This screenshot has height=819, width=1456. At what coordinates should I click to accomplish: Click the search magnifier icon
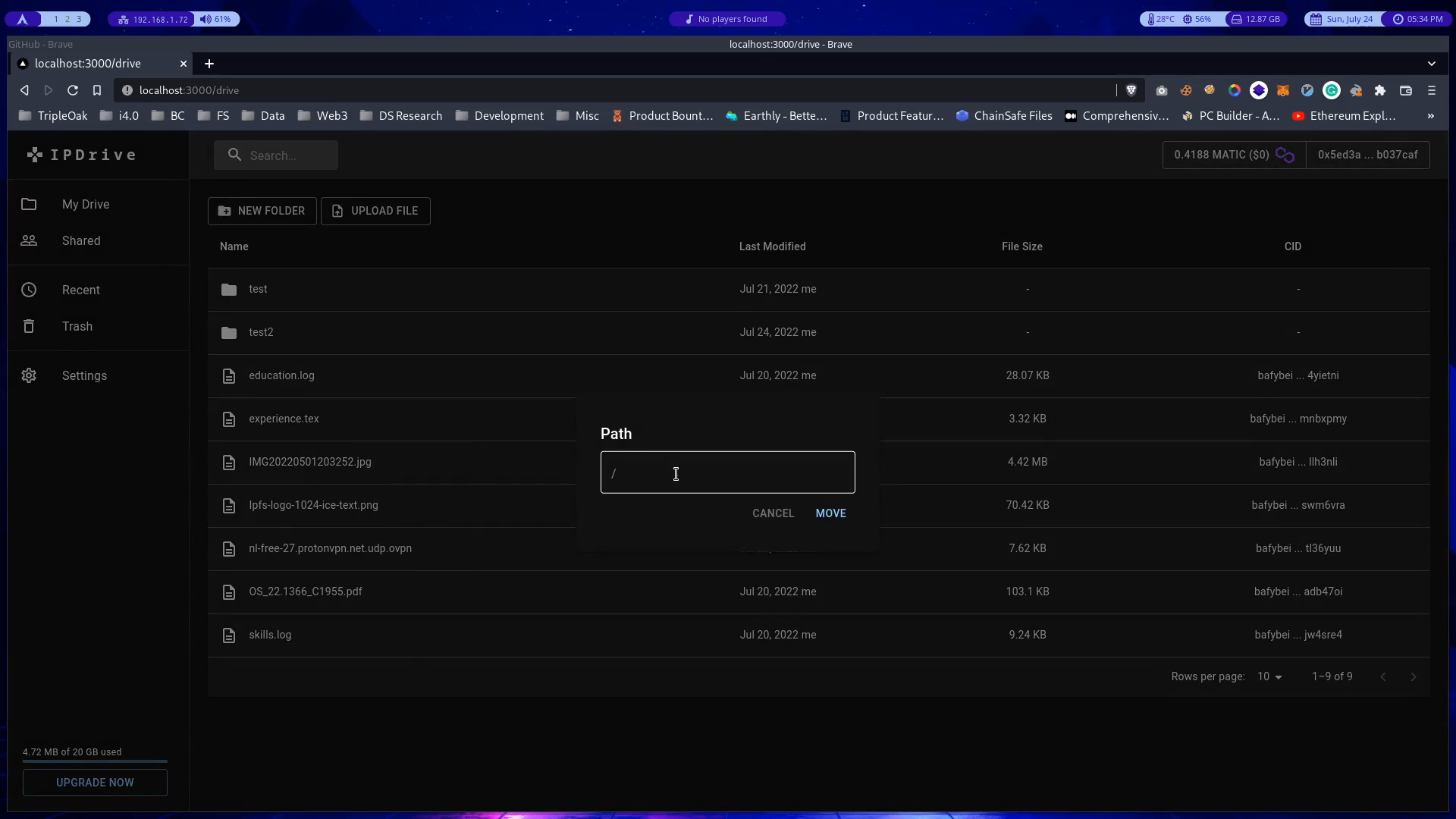coord(235,155)
